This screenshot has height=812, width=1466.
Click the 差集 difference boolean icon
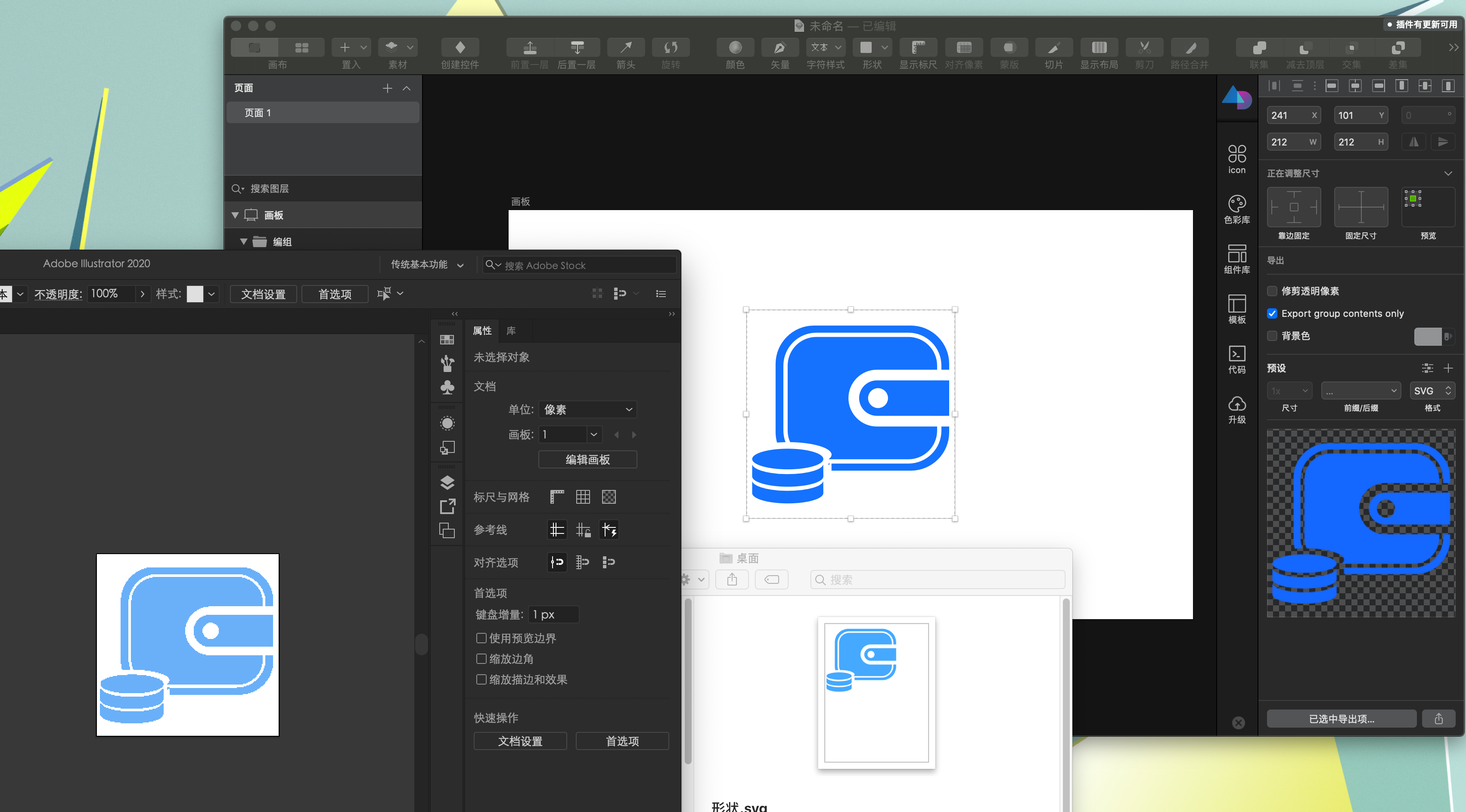[1398, 47]
